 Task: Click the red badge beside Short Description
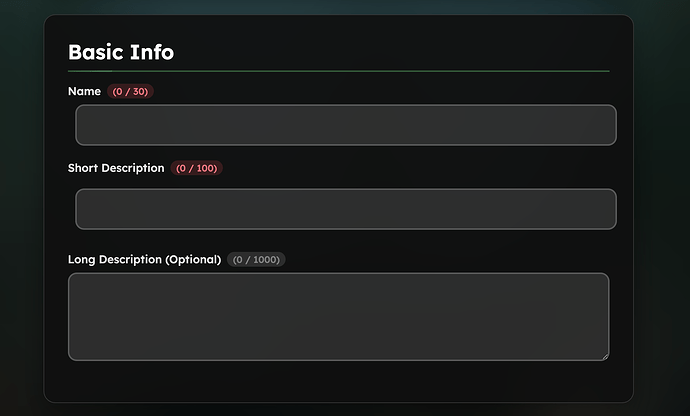coord(196,168)
